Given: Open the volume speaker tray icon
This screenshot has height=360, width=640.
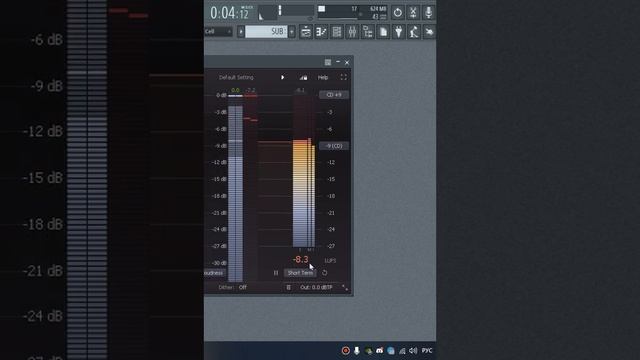Looking at the screenshot, I should pyautogui.click(x=413, y=351).
